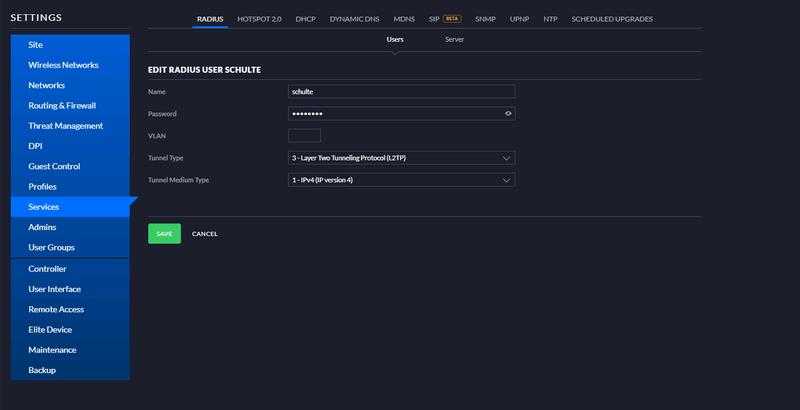Click the Edit RADIUS User Schulte heading
Screen dimensions: 800x410
click(x=205, y=70)
